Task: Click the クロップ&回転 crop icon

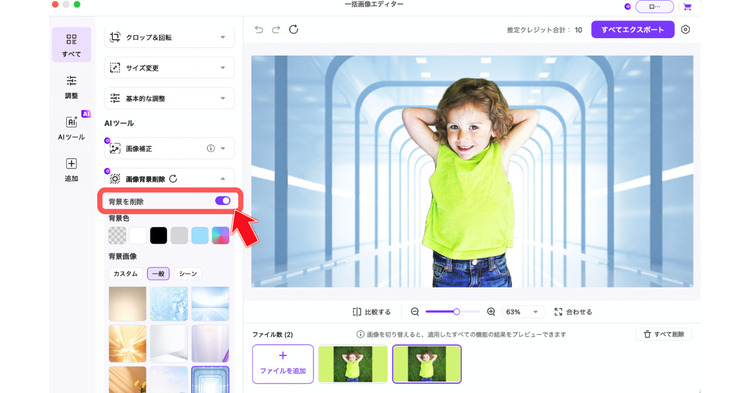Action: point(115,37)
